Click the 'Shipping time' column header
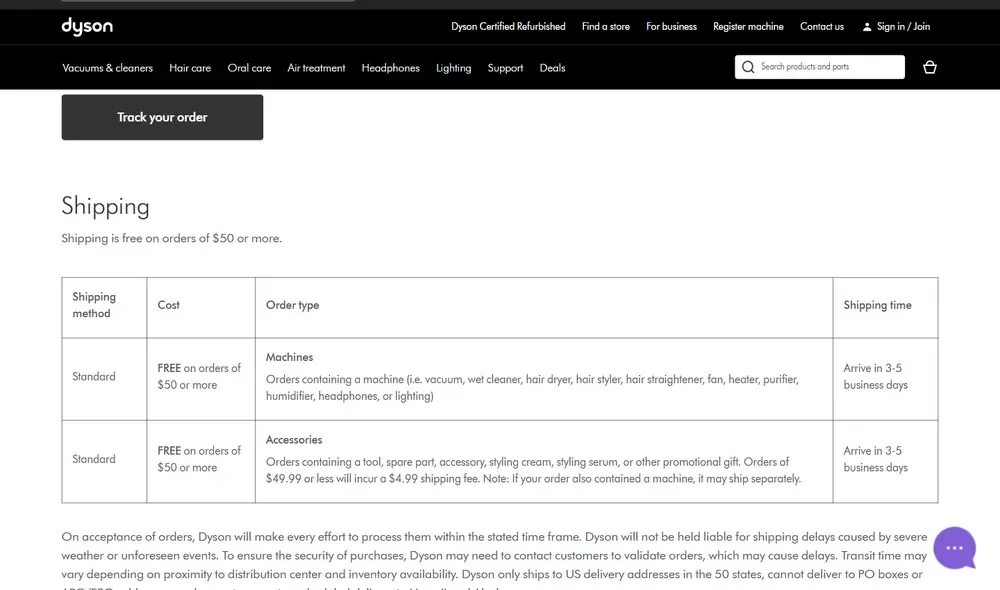The height and width of the screenshot is (590, 1000). (878, 305)
